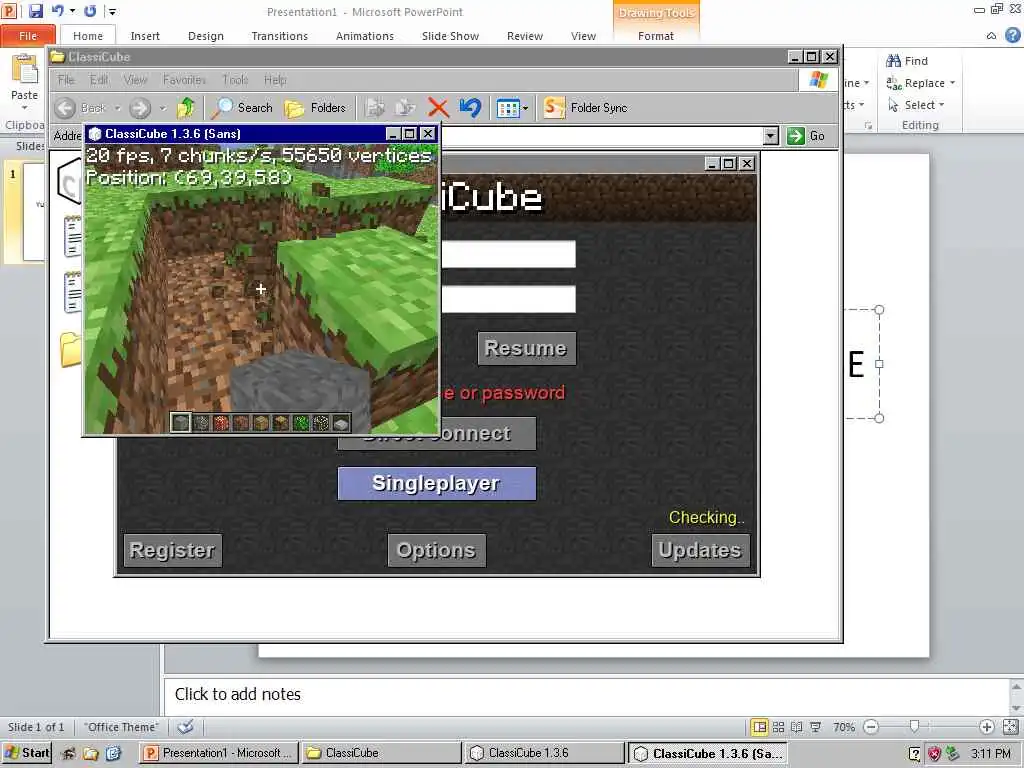Select the green leaves block in the hotbar
The width and height of the screenshot is (1024, 768).
point(301,423)
